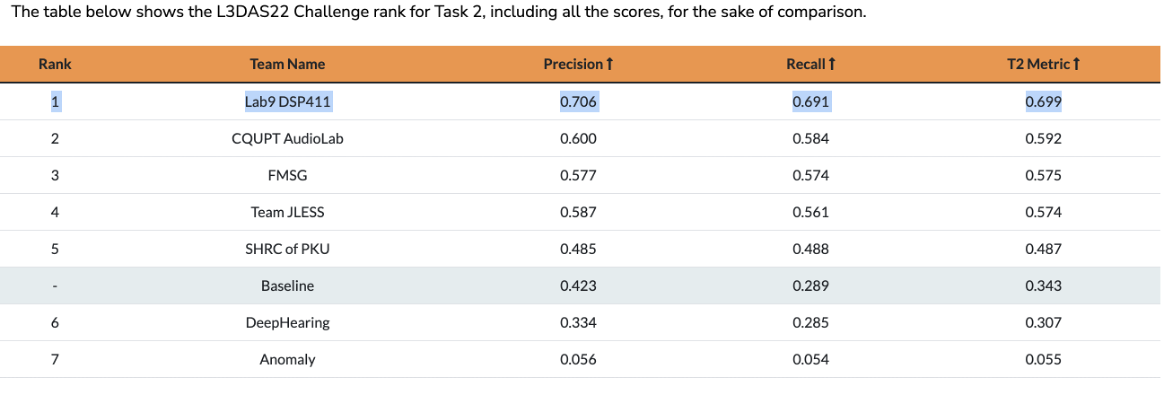The height and width of the screenshot is (396, 1164).
Task: Click the DeepHearing team name
Action: pos(287,323)
